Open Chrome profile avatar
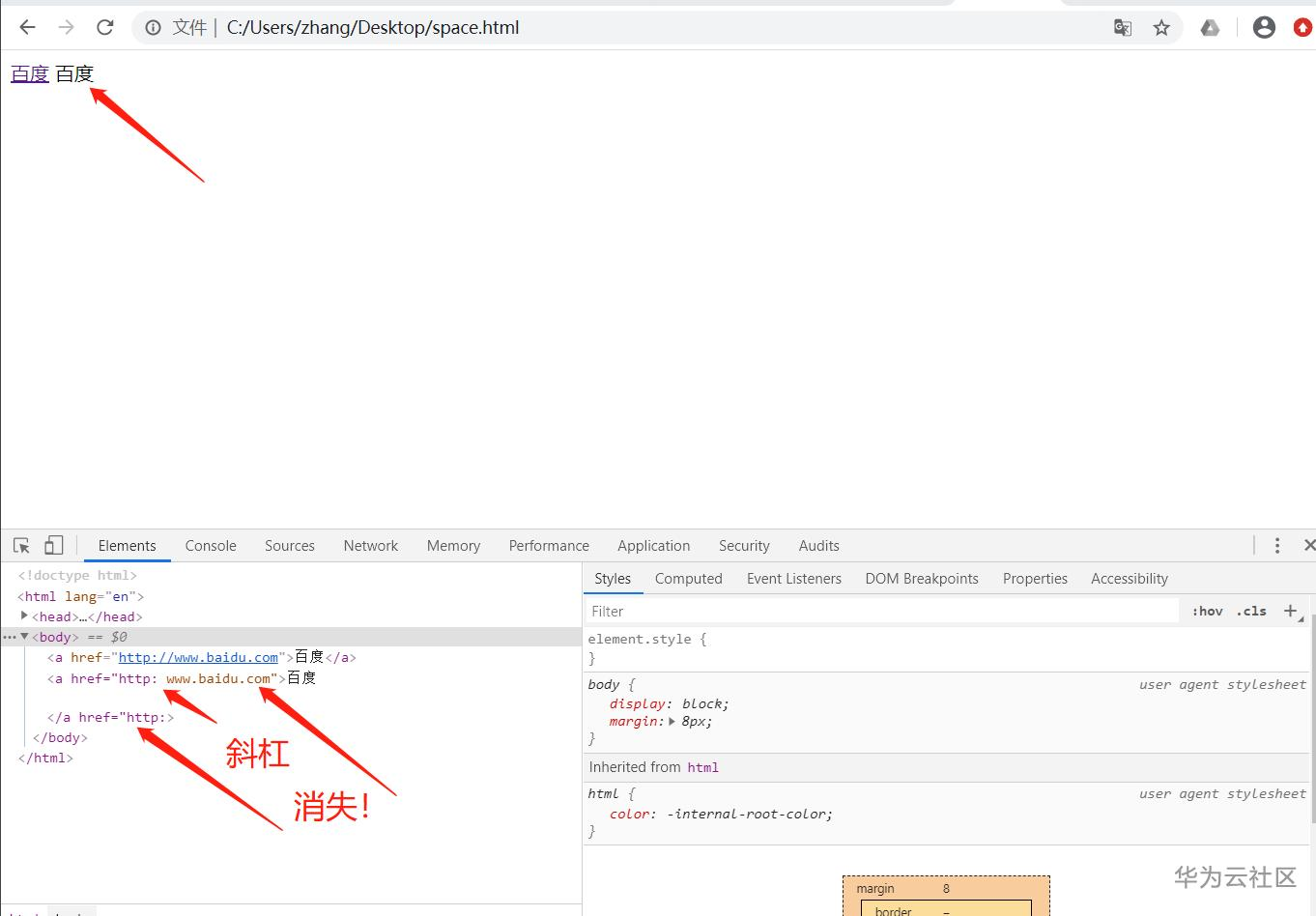 pos(1264,28)
